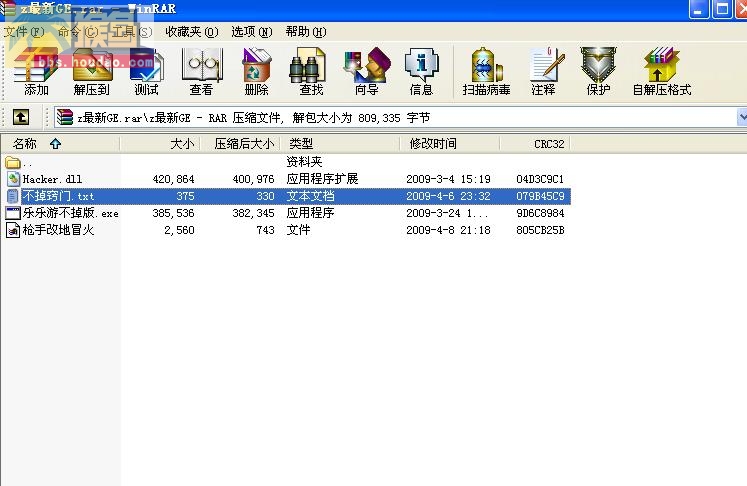Click CRC value 079B45C9

click(540, 196)
